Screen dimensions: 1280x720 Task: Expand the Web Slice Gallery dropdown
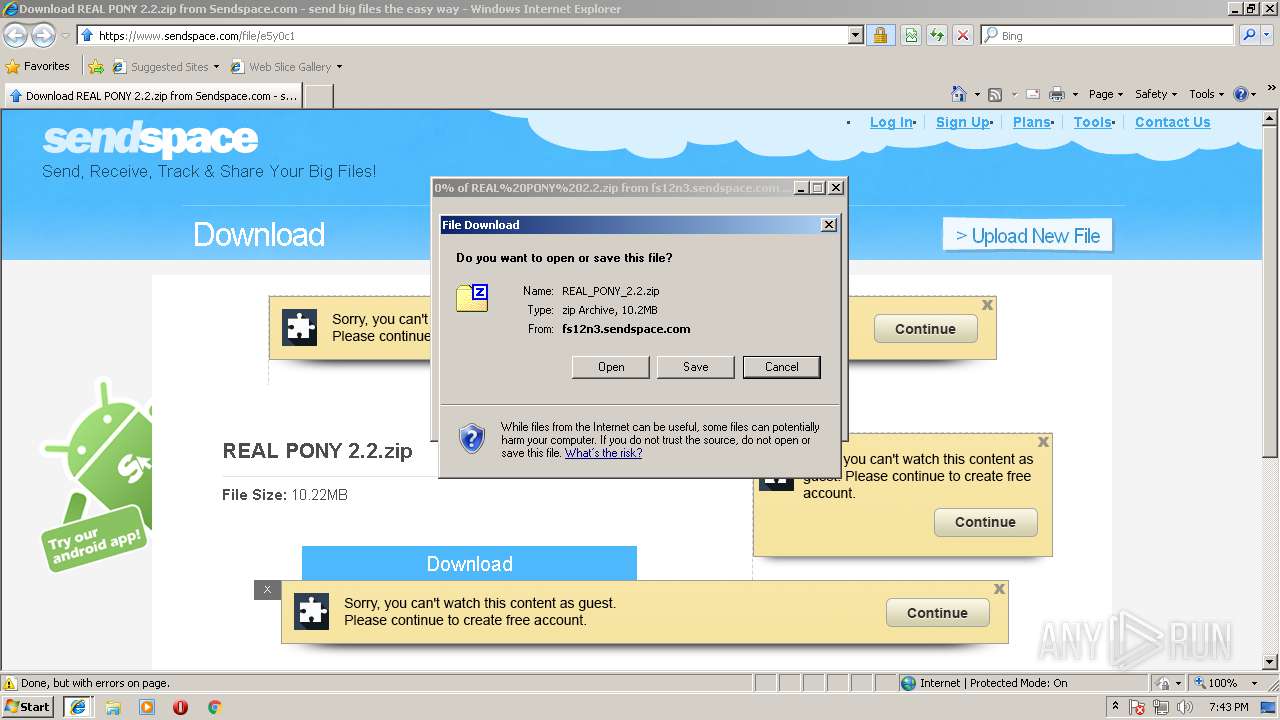(x=339, y=67)
